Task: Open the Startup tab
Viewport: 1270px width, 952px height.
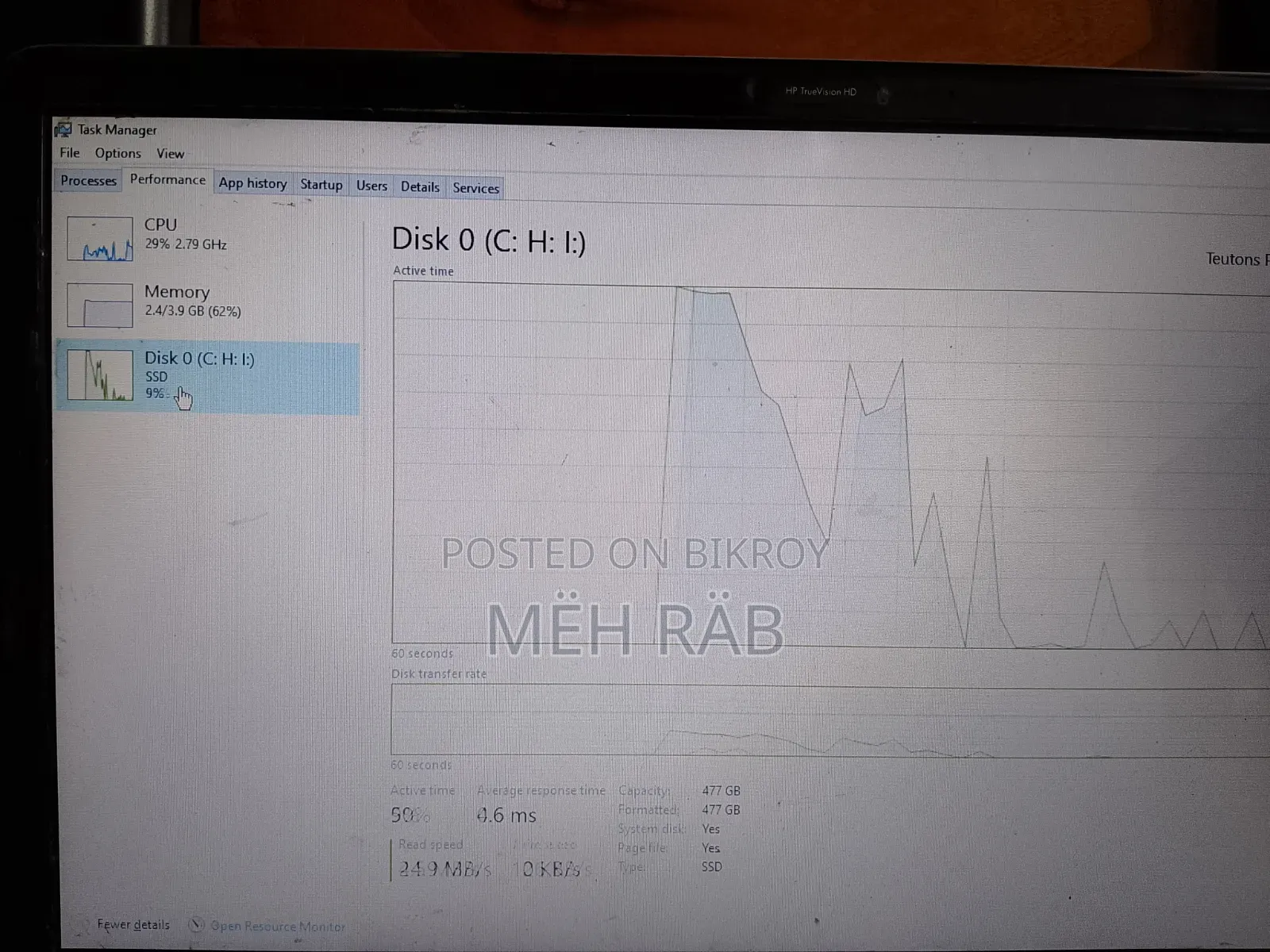Action: point(321,185)
